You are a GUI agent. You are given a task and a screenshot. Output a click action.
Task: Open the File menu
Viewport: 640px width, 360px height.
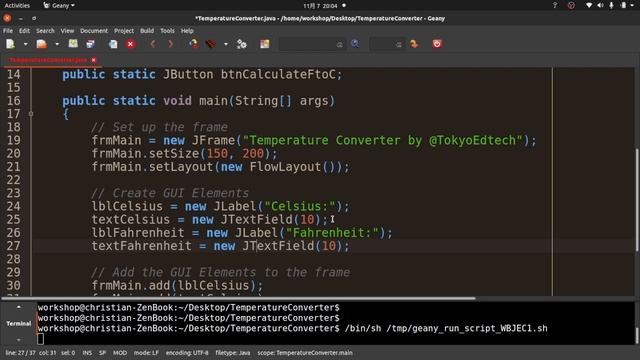(8, 31)
